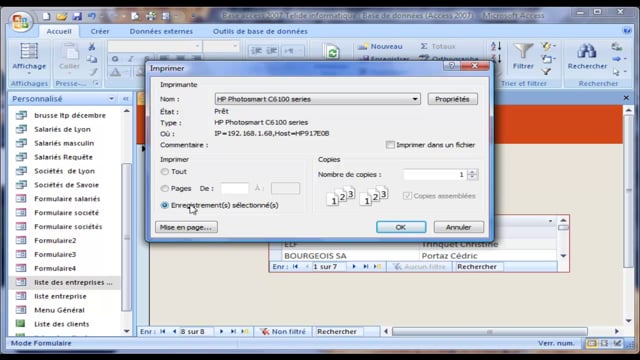Click the Nombre de copies field

click(435, 175)
